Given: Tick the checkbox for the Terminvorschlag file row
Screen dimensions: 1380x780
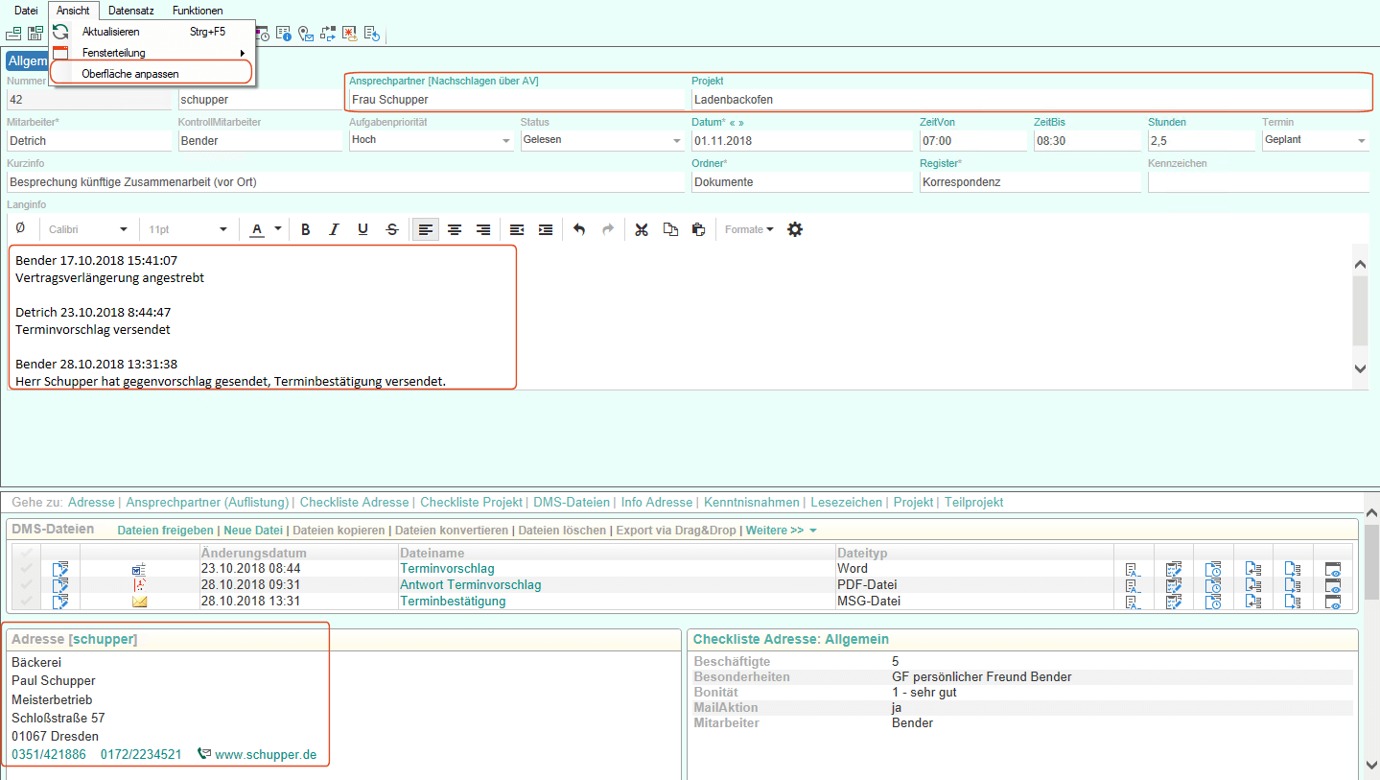Looking at the screenshot, I should (27, 569).
